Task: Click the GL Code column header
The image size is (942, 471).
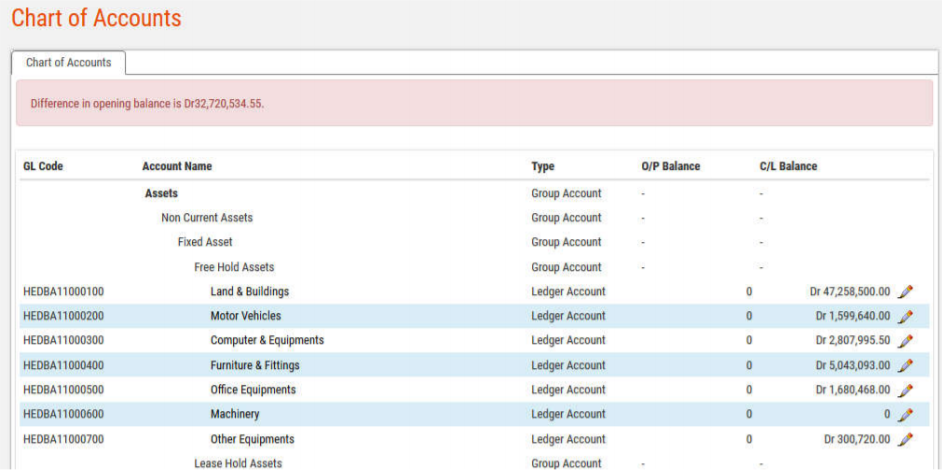Action: pyautogui.click(x=43, y=166)
